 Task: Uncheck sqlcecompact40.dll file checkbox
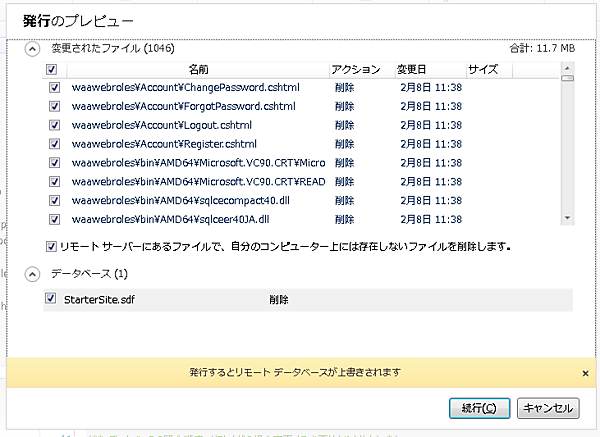55,163
